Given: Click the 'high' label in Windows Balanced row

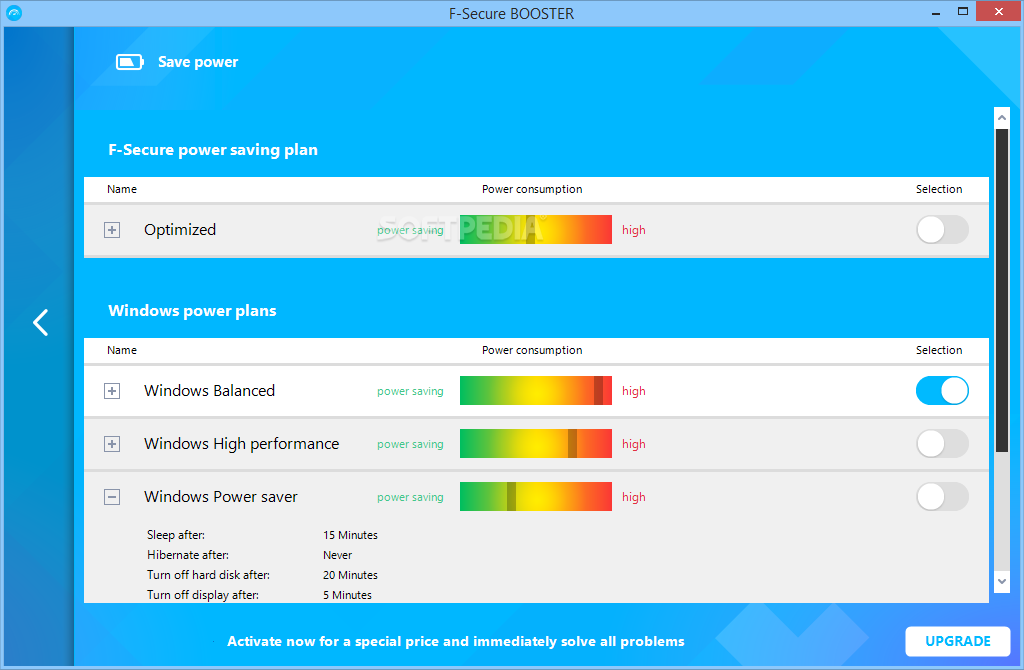Looking at the screenshot, I should [633, 391].
